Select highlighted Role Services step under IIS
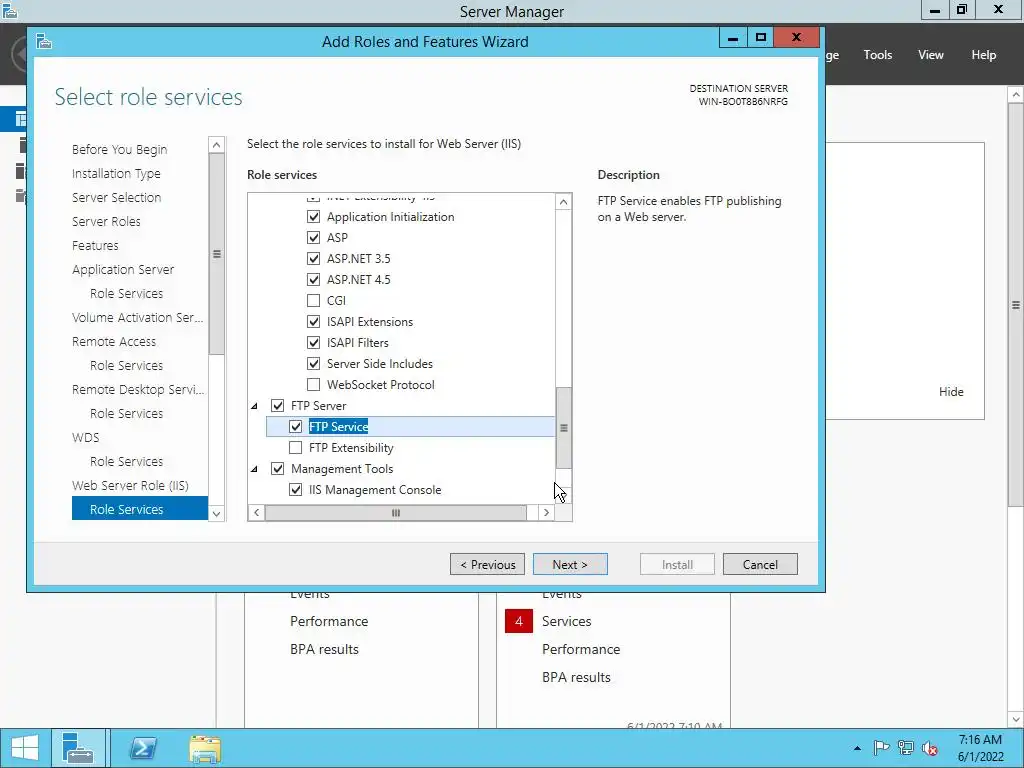 (140, 509)
